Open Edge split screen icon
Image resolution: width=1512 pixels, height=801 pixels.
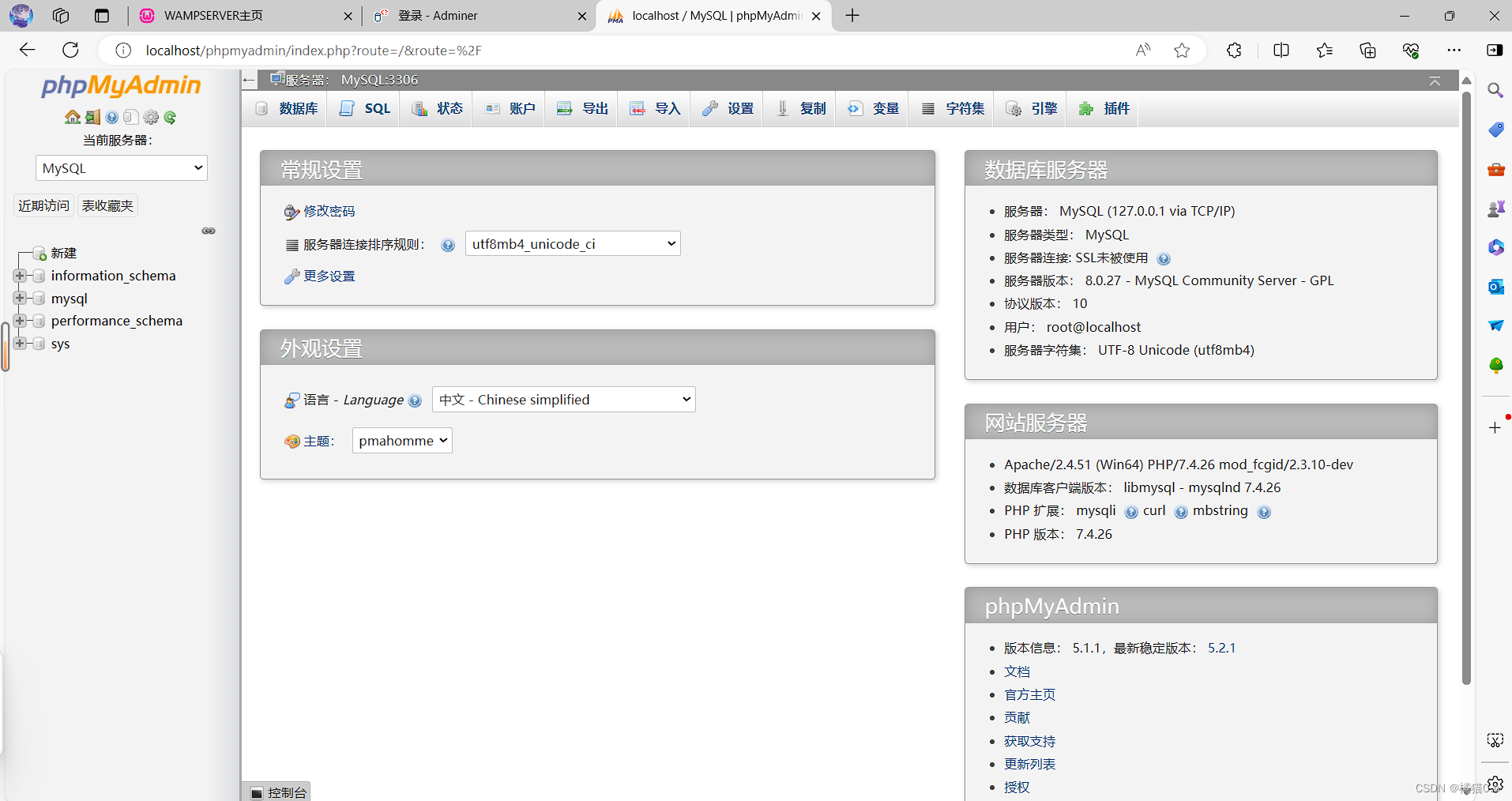[1281, 51]
